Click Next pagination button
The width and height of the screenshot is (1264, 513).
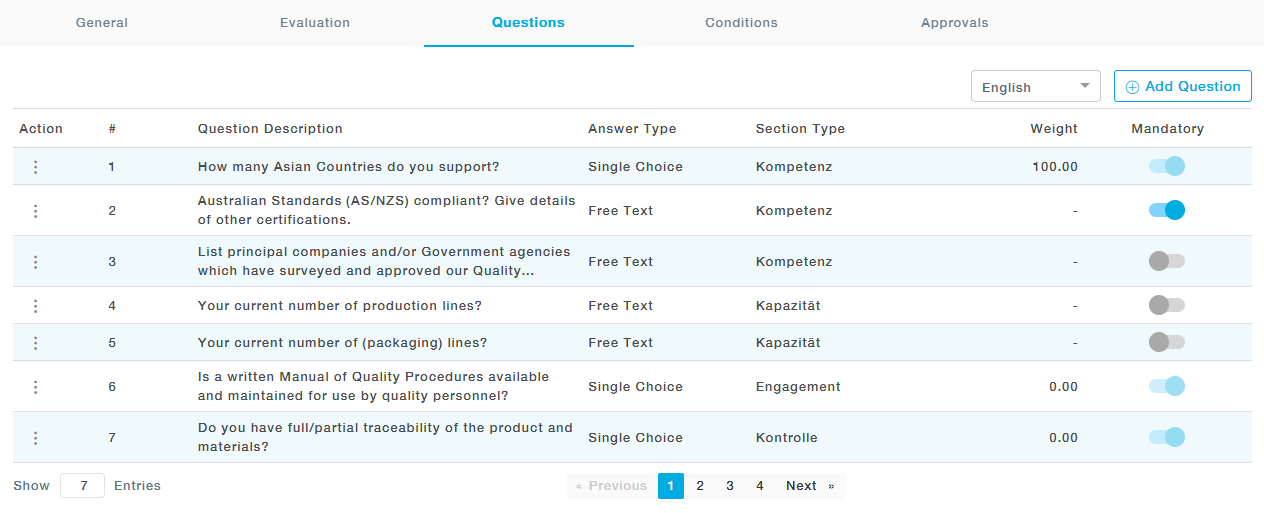(x=809, y=486)
